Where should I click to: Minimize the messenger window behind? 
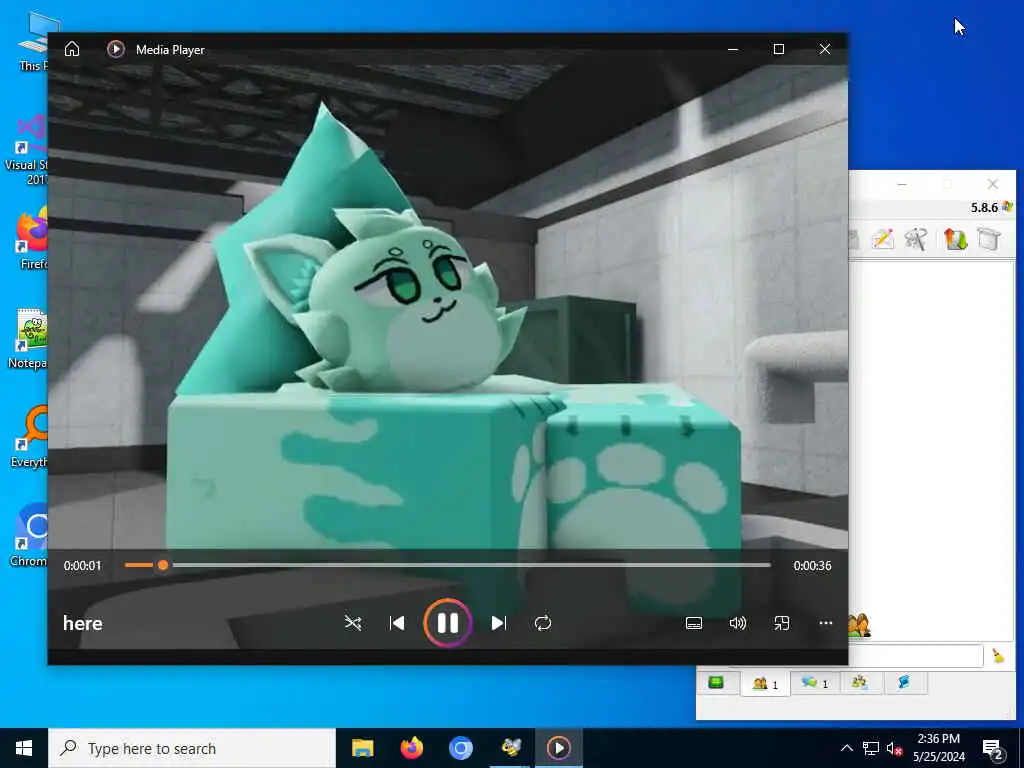pyautogui.click(x=902, y=184)
